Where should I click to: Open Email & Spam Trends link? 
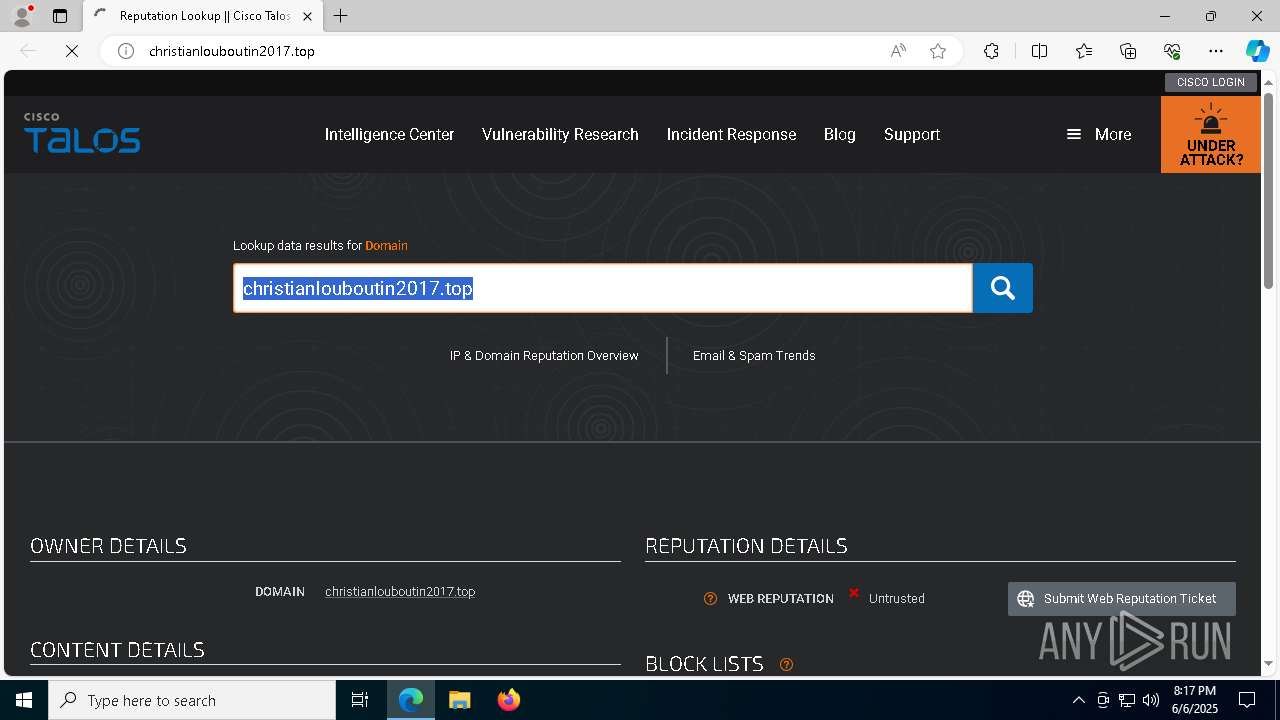tap(754, 355)
